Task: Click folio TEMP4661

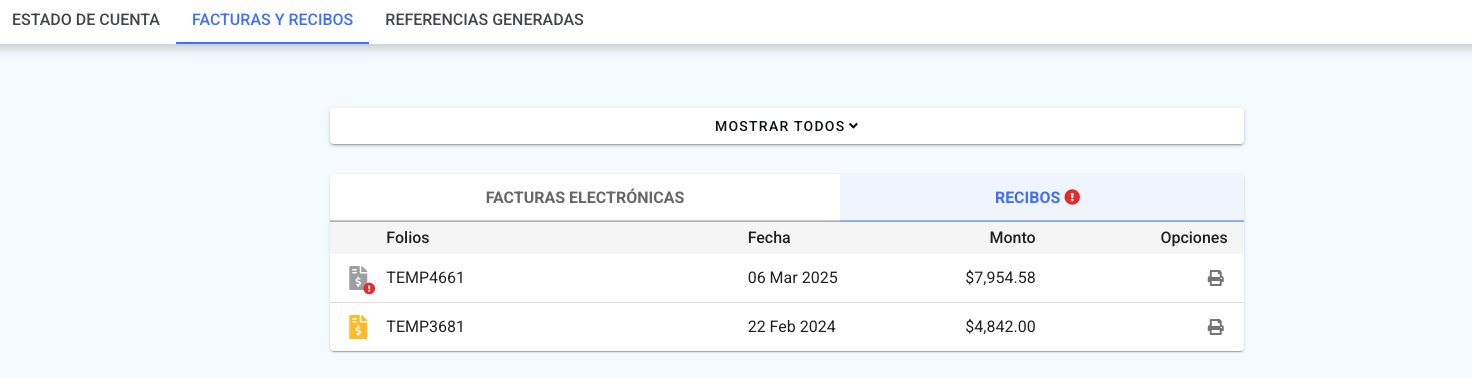Action: point(425,278)
